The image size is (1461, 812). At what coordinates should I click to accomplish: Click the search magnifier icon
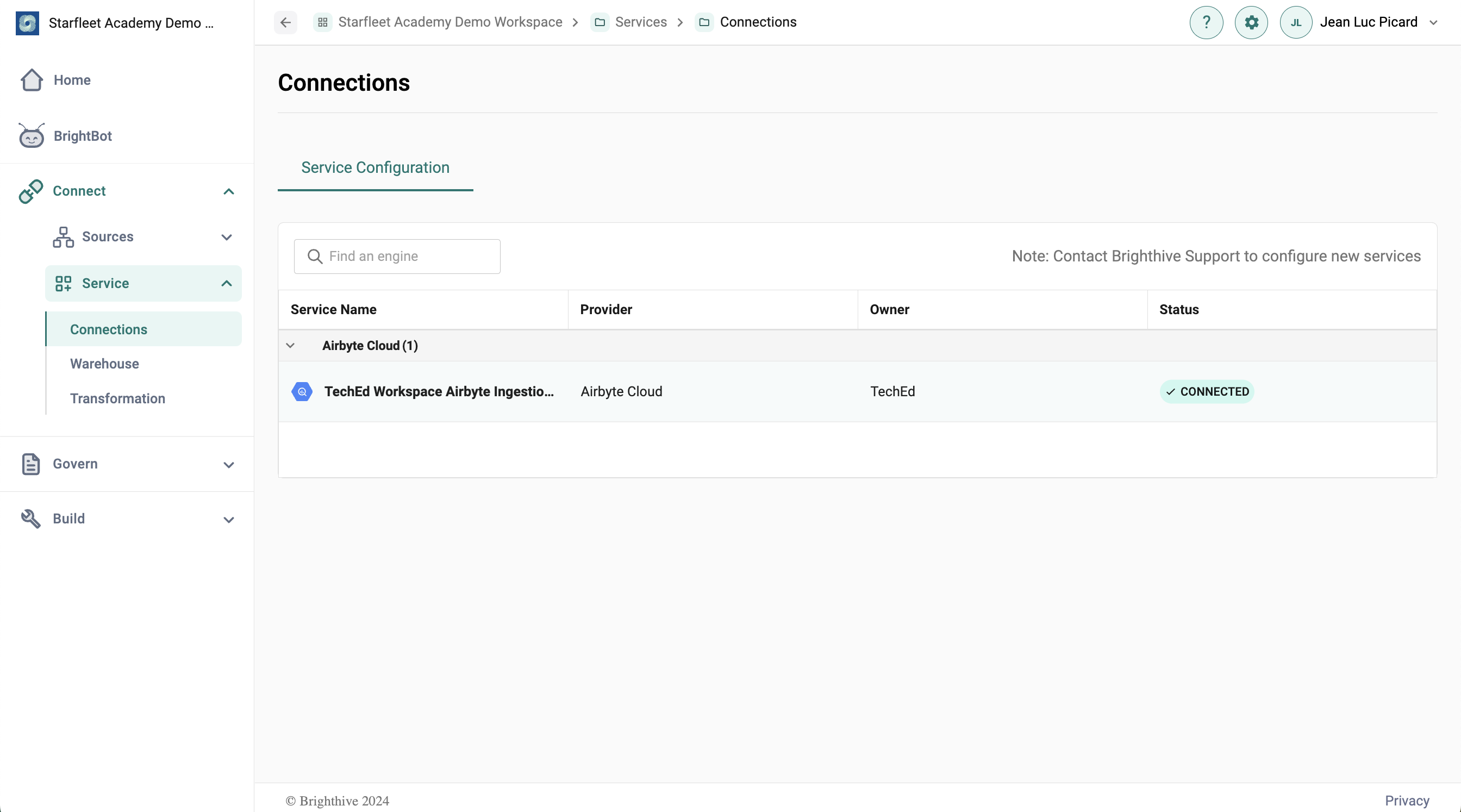click(315, 257)
